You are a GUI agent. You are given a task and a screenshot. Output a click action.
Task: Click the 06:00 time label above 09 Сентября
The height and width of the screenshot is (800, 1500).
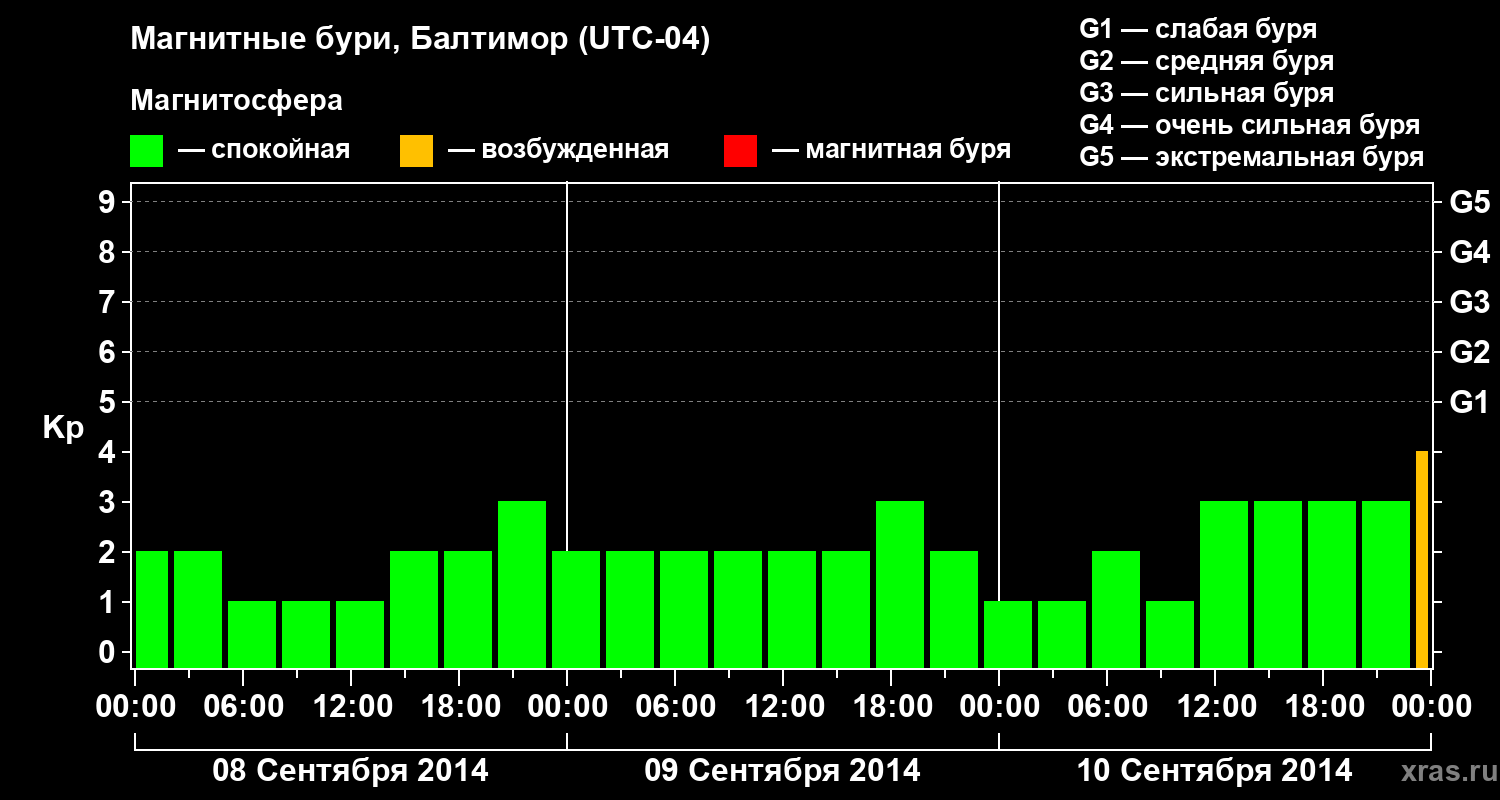click(x=675, y=706)
